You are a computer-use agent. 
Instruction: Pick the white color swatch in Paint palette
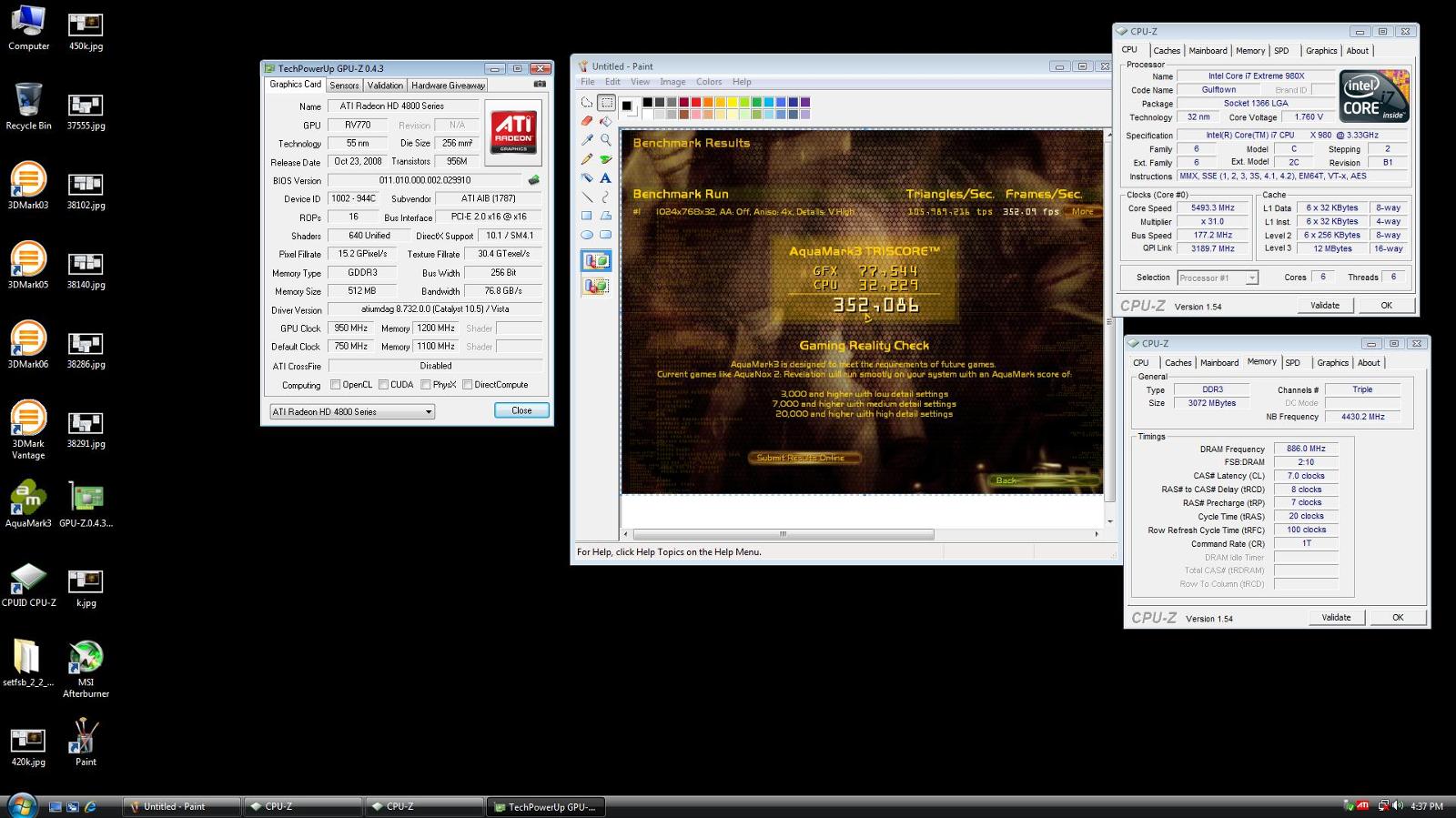tap(648, 114)
